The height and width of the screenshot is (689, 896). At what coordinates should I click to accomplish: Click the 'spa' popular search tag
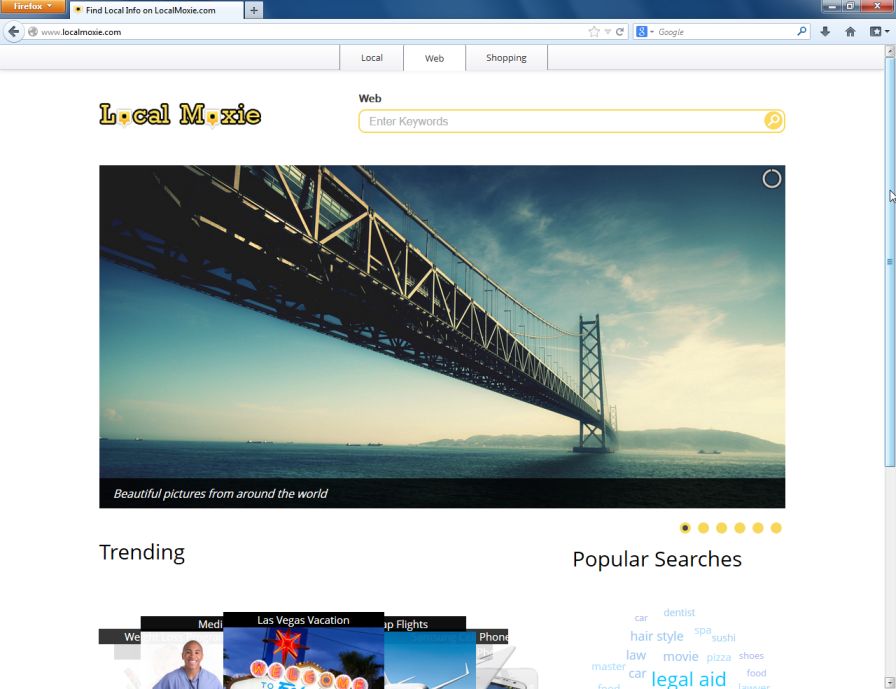click(702, 630)
